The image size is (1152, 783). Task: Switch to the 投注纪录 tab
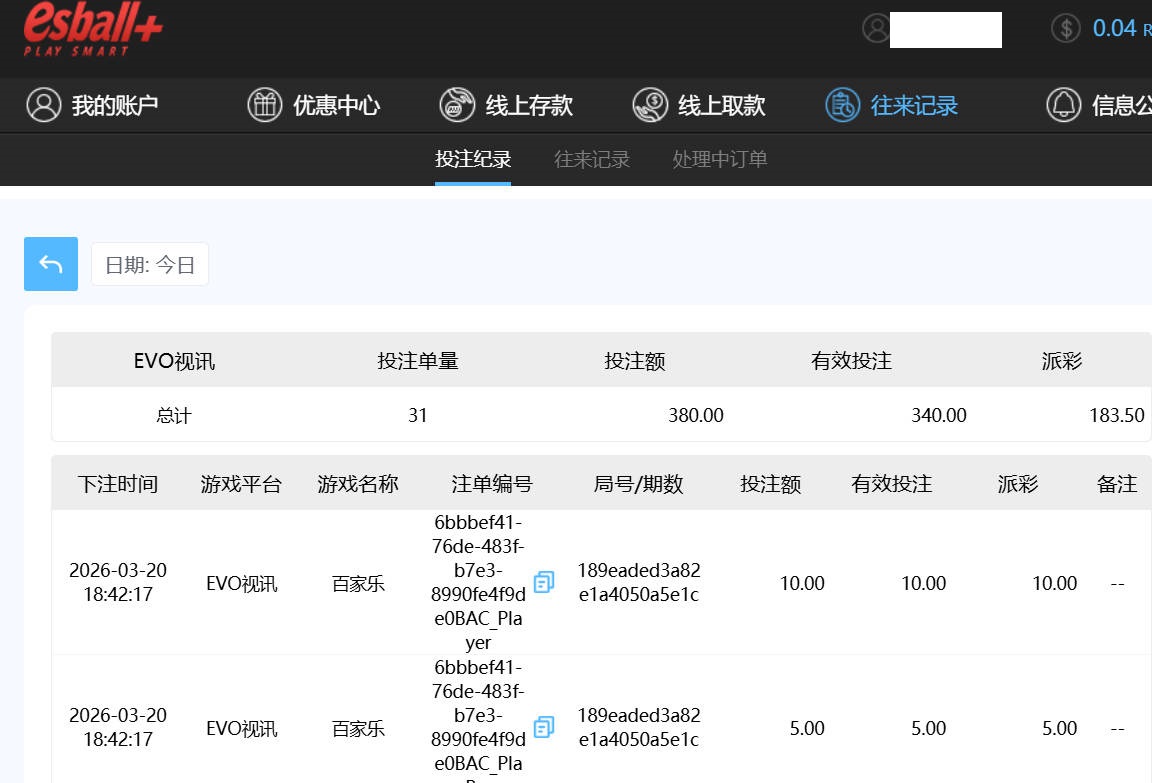click(473, 159)
